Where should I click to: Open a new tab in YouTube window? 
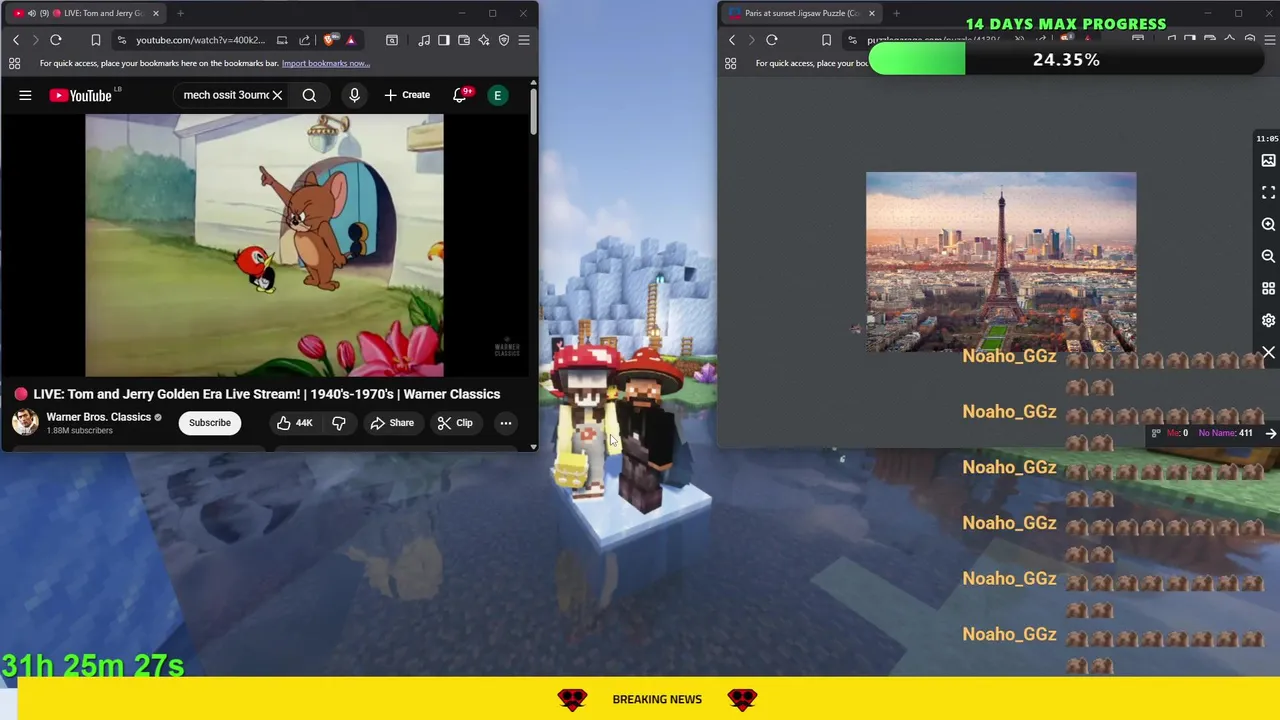coord(180,13)
